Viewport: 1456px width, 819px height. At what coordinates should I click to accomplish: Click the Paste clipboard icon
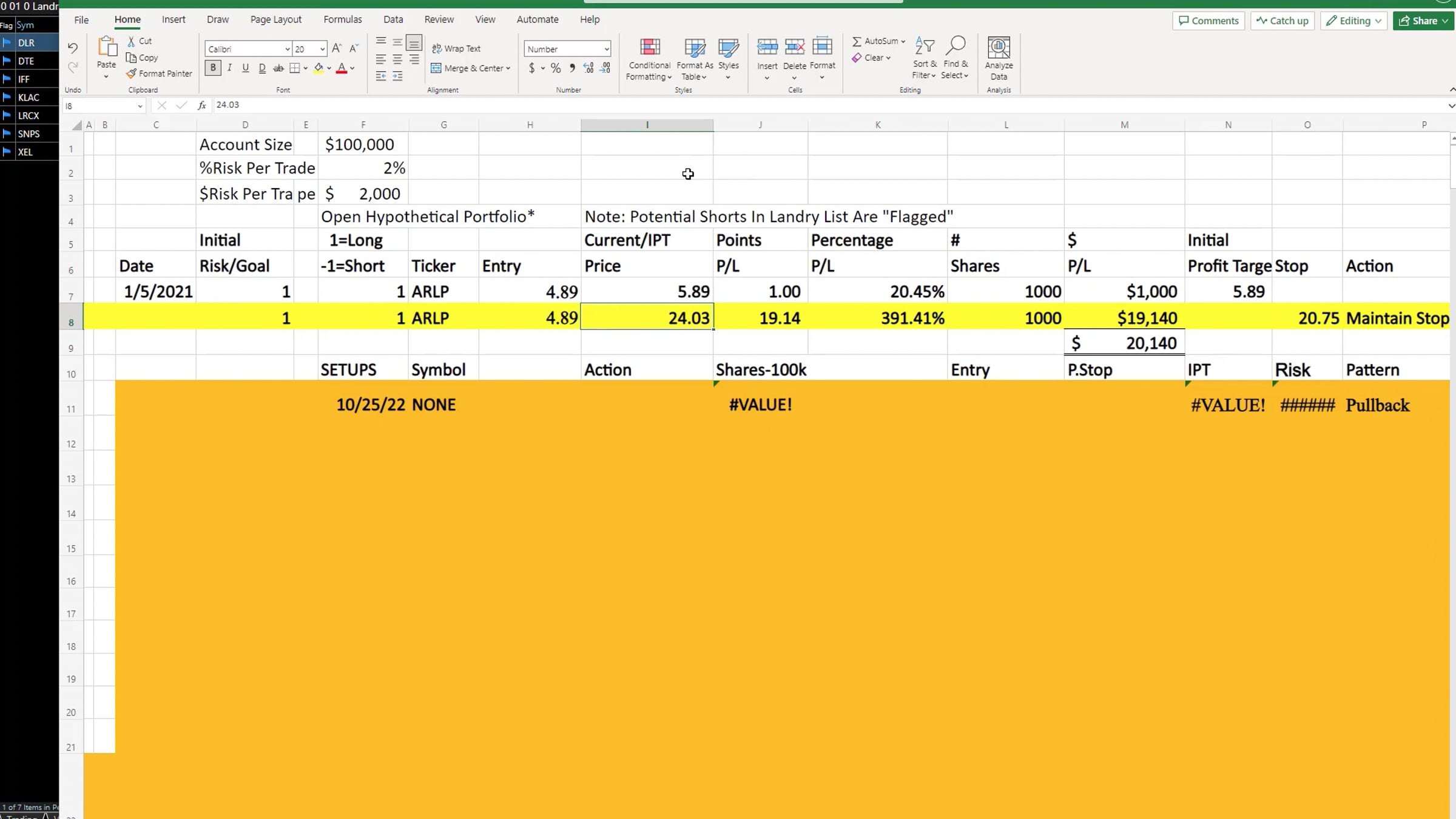tap(107, 47)
